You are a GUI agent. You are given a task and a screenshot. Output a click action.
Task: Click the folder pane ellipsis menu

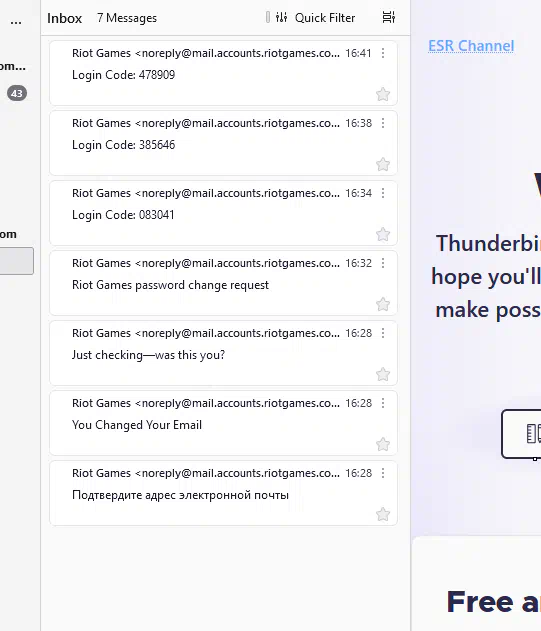point(16,21)
